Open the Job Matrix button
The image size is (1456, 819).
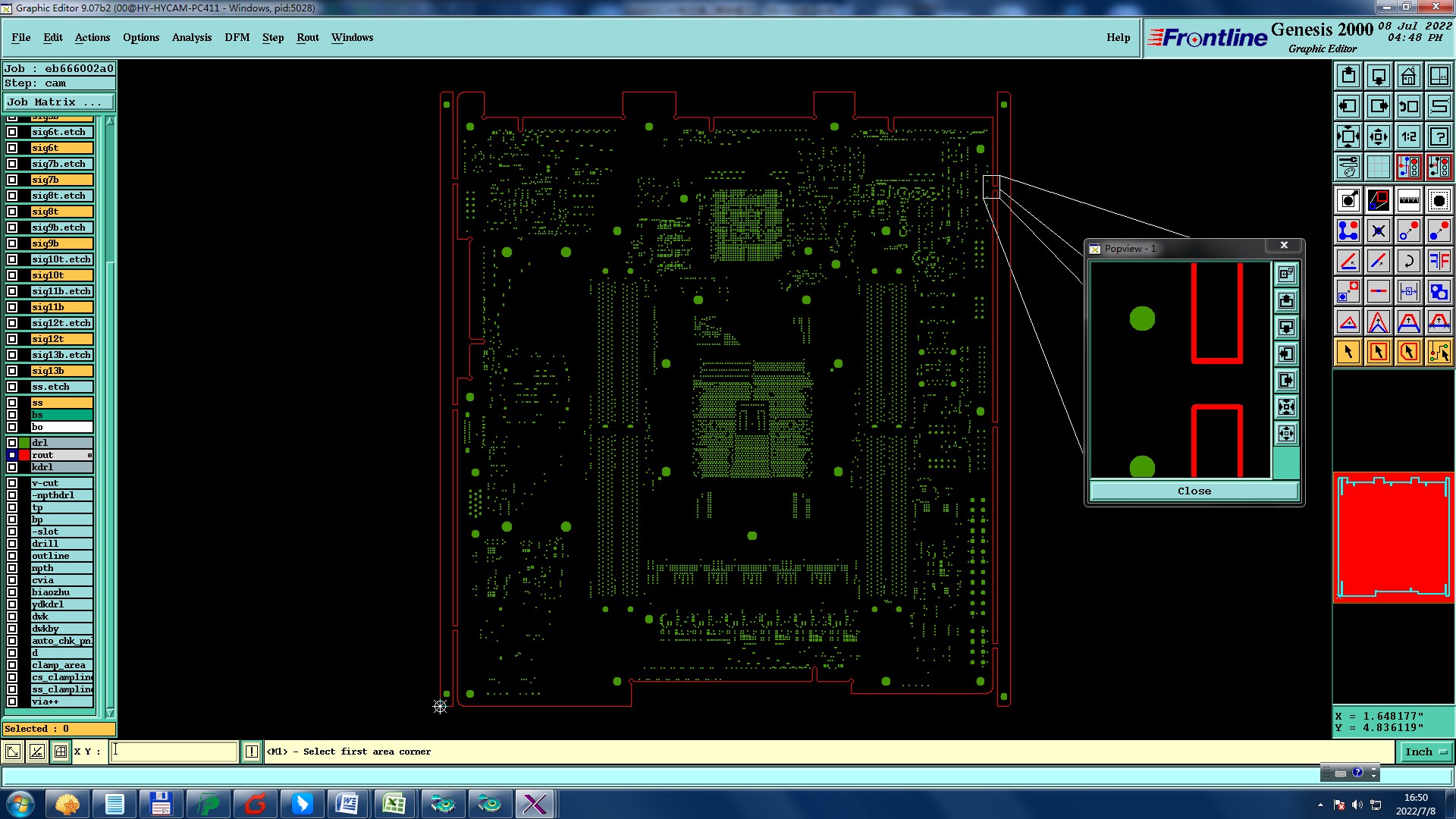coord(58,102)
